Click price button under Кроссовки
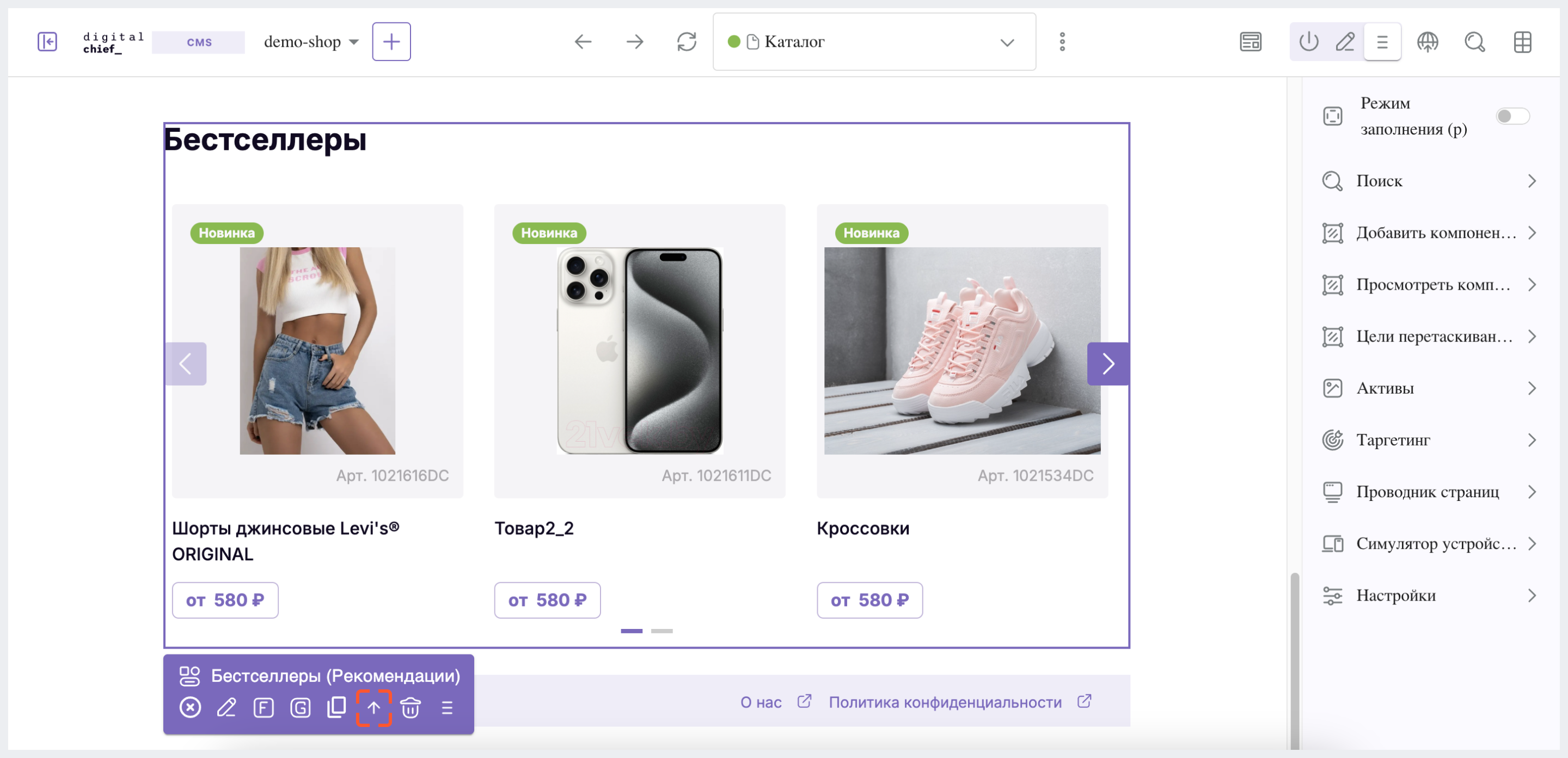 [869, 600]
